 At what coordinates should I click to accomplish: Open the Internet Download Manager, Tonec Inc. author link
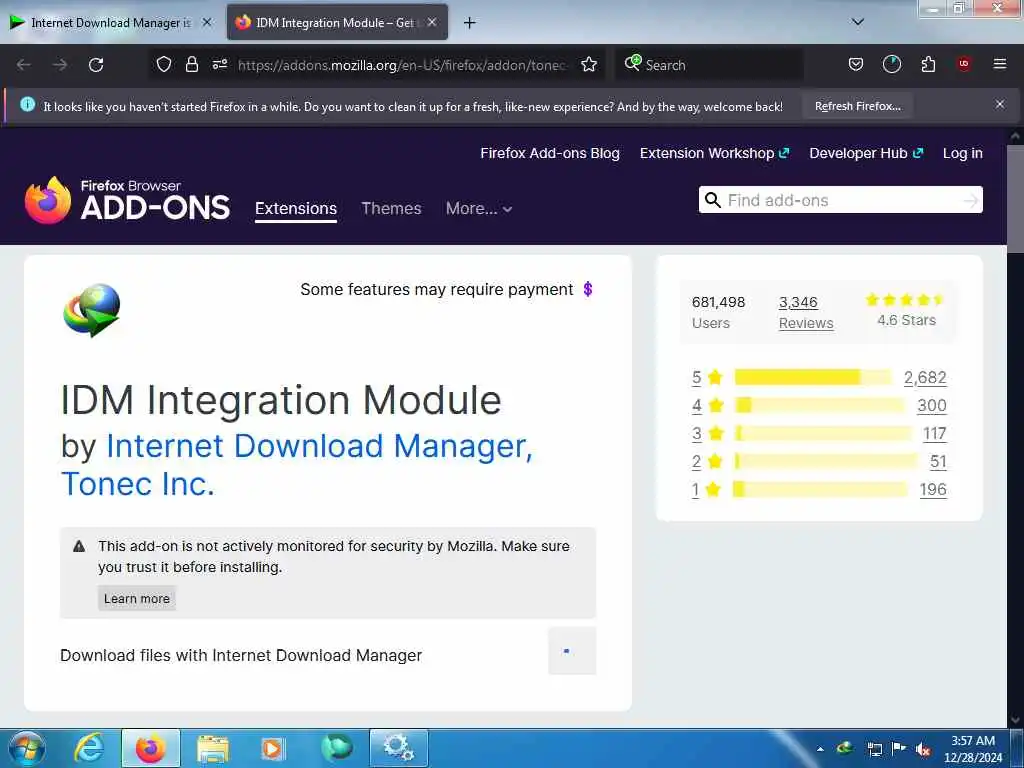(297, 465)
